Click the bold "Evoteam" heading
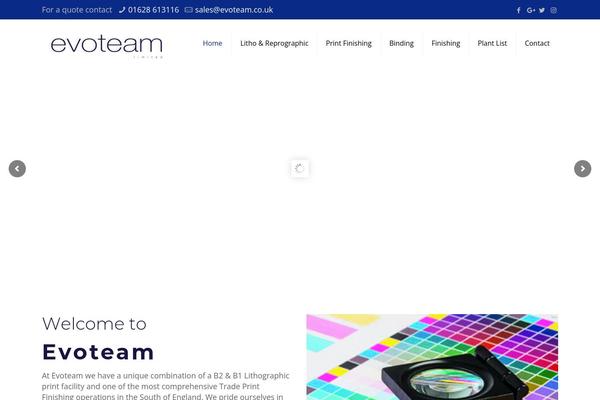Image resolution: width=600 pixels, height=400 pixels. tap(98, 352)
